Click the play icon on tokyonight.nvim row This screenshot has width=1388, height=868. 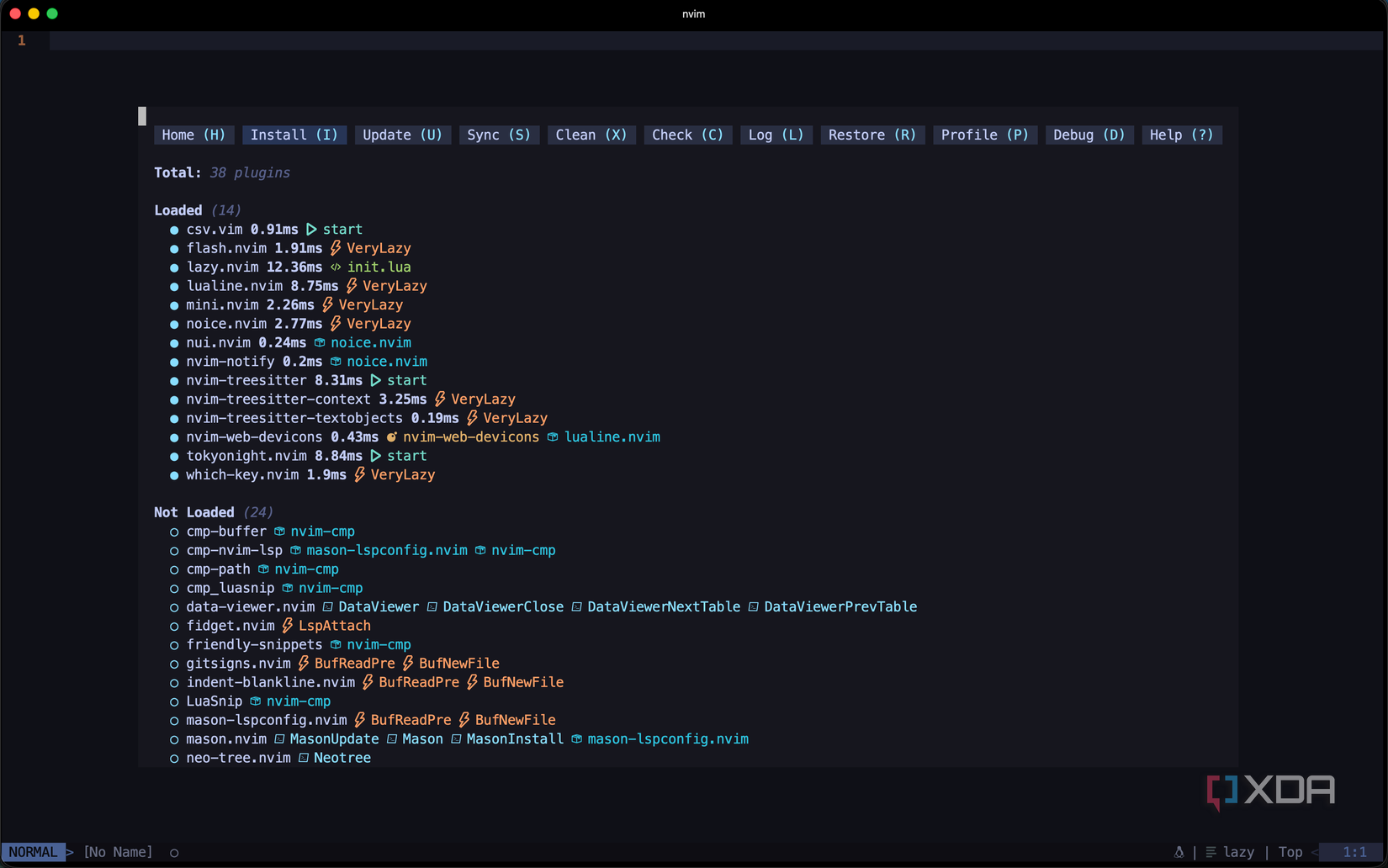pos(375,456)
